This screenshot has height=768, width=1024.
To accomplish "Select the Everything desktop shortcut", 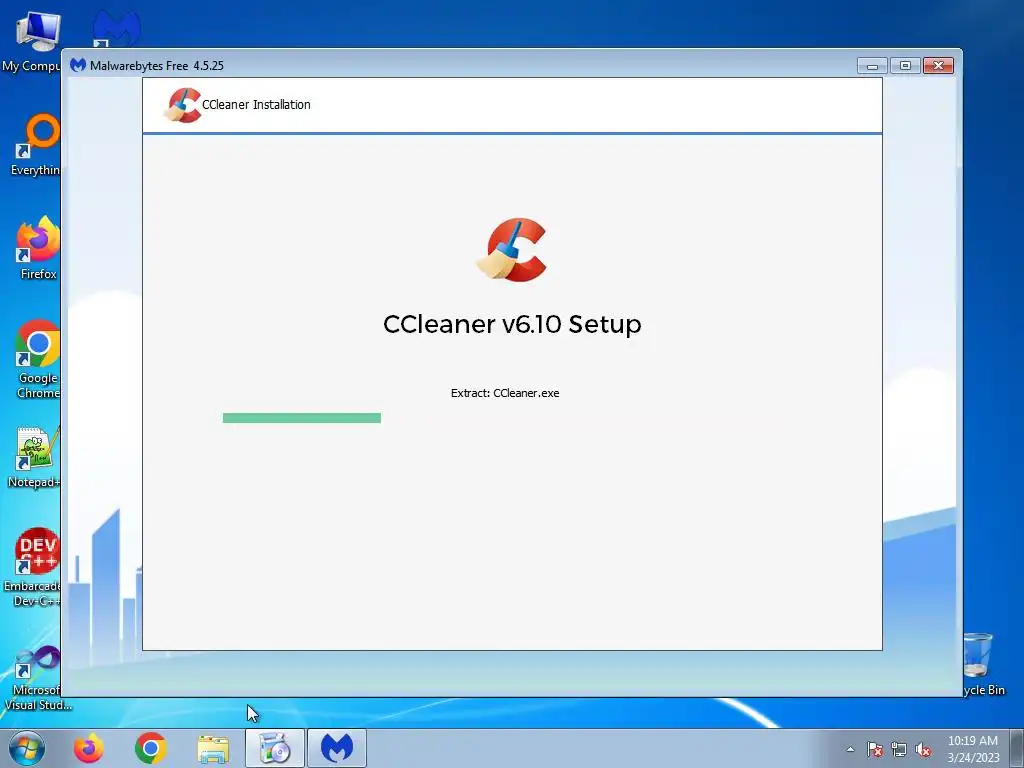I will (x=35, y=146).
